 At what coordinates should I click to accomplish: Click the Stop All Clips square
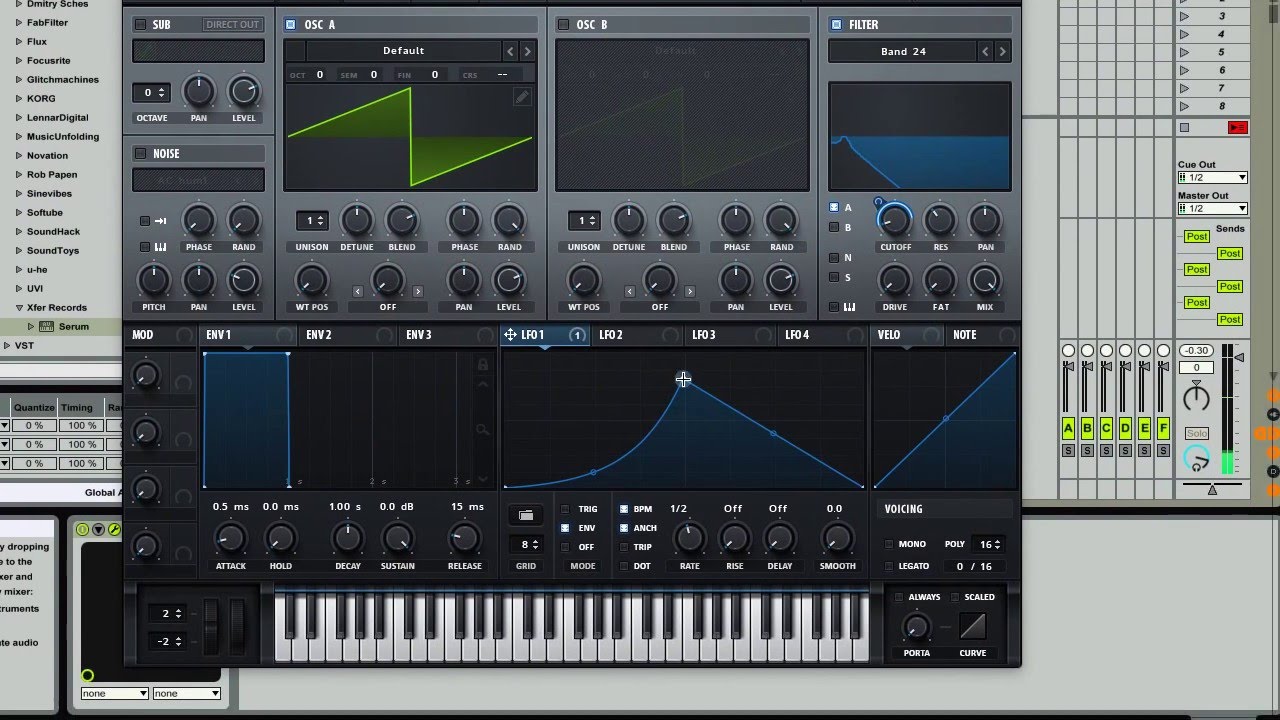(1185, 127)
